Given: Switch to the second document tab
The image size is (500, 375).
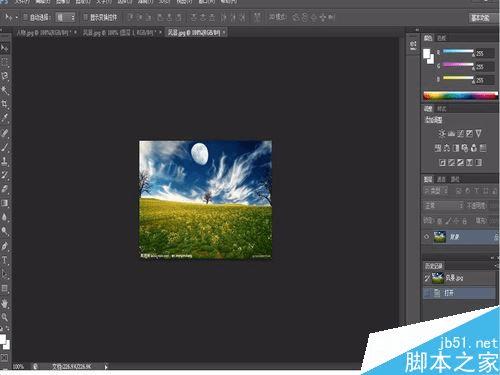Looking at the screenshot, I should [x=121, y=33].
